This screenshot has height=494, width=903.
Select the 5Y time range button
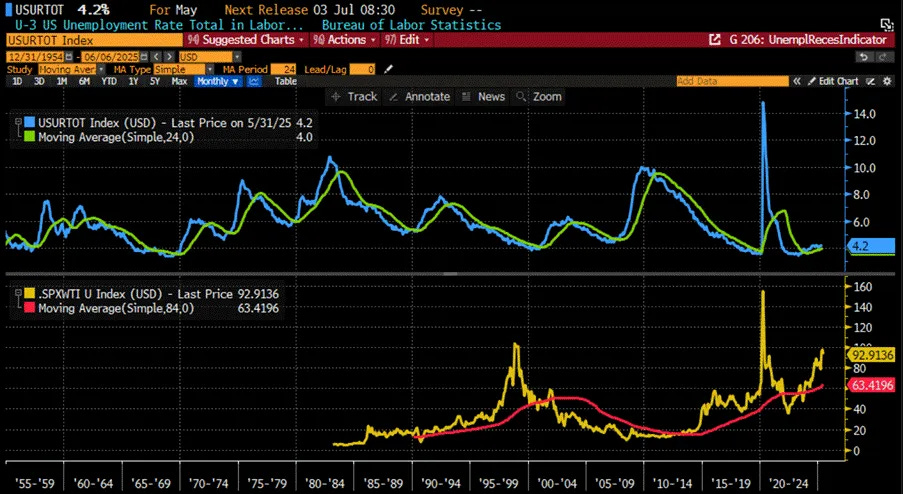(x=155, y=81)
